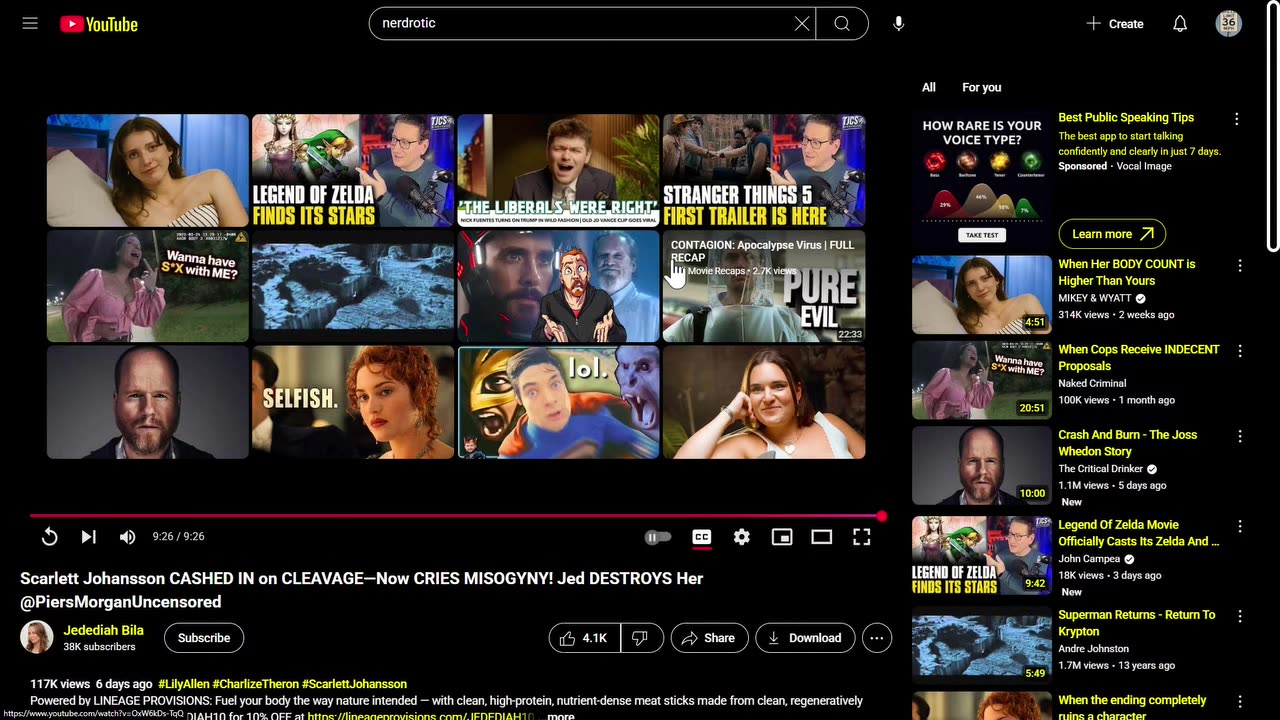Viewport: 1280px width, 720px height.
Task: Open Stranger Things 5 trailer endscreen video
Action: pos(764,171)
